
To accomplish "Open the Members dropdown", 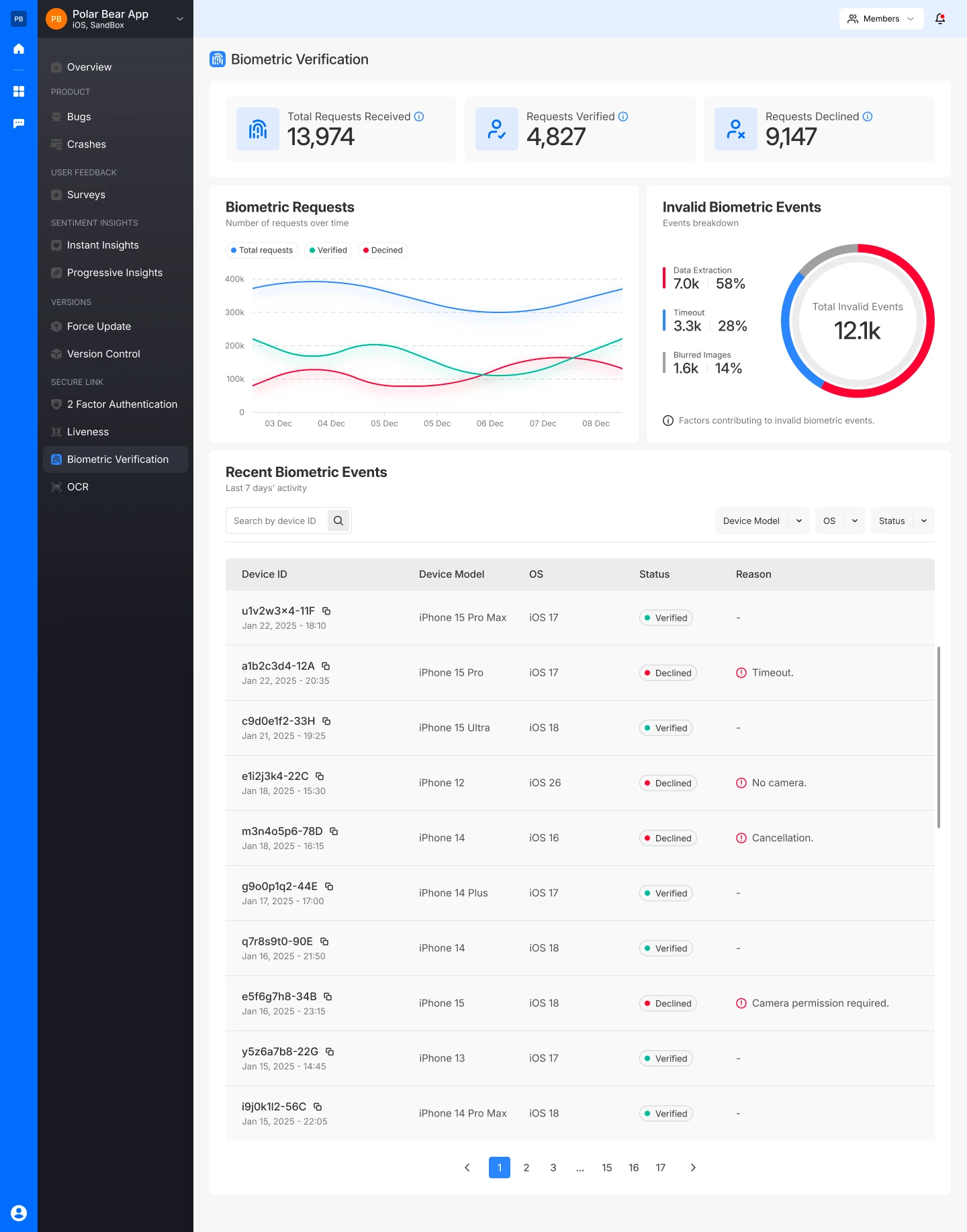I will coord(880,19).
